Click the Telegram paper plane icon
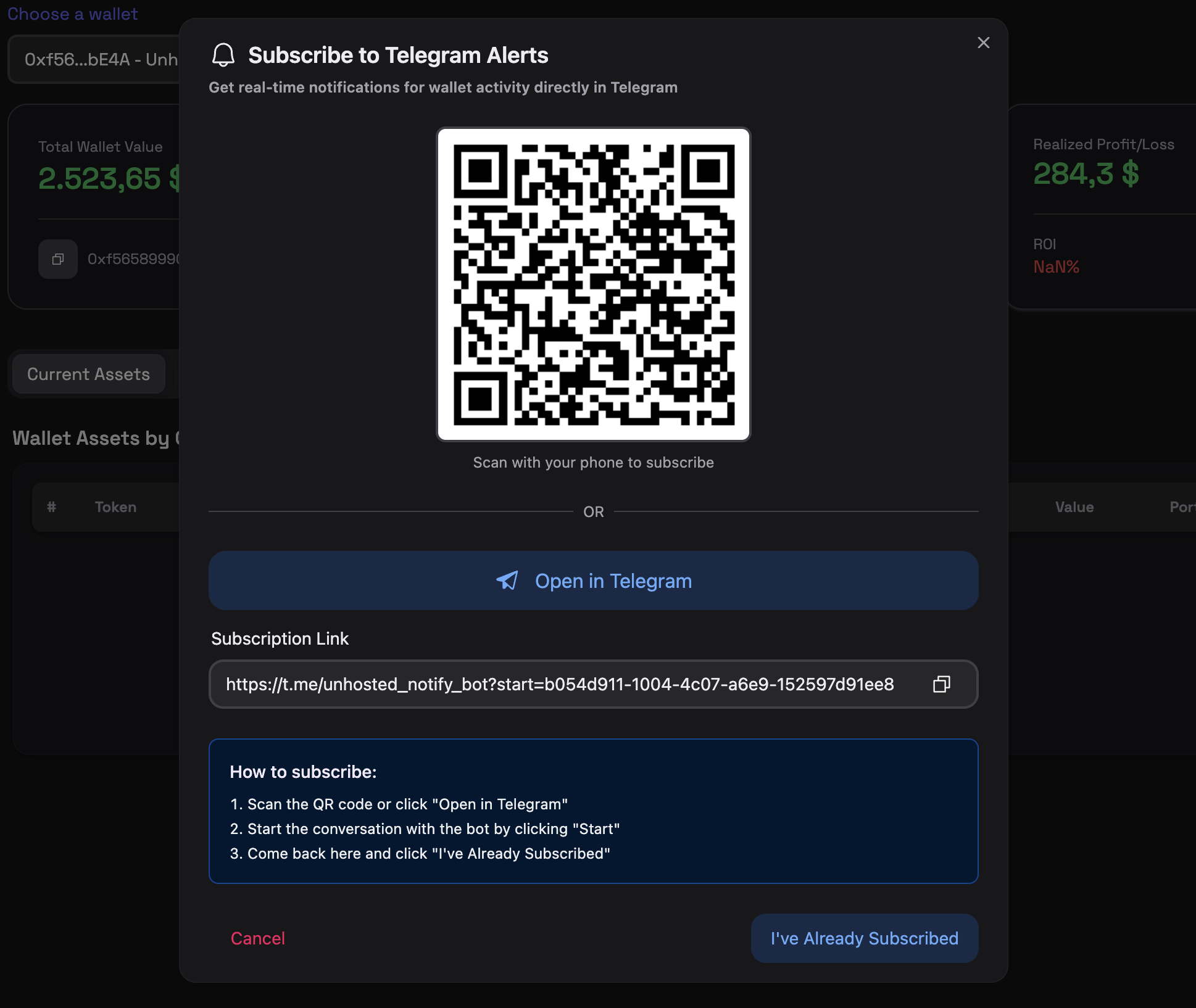This screenshot has height=1008, width=1196. (507, 580)
